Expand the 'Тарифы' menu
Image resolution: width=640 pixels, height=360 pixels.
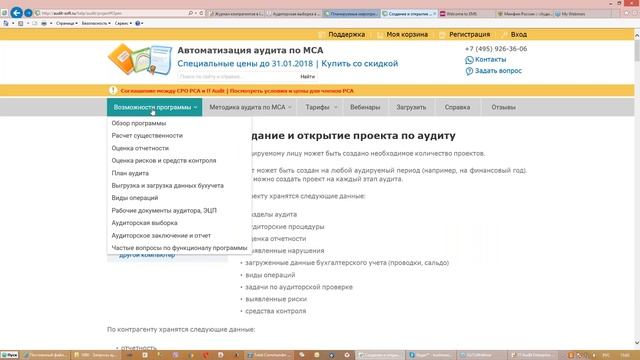pos(321,107)
